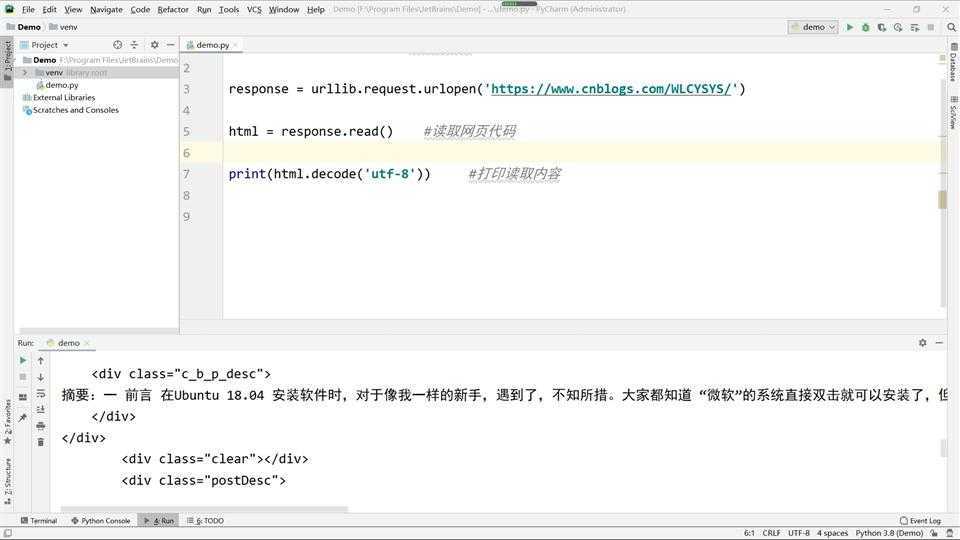Click Python 3.8 (Demo) interpreter in status bar
960x540 pixels.
tap(889, 533)
